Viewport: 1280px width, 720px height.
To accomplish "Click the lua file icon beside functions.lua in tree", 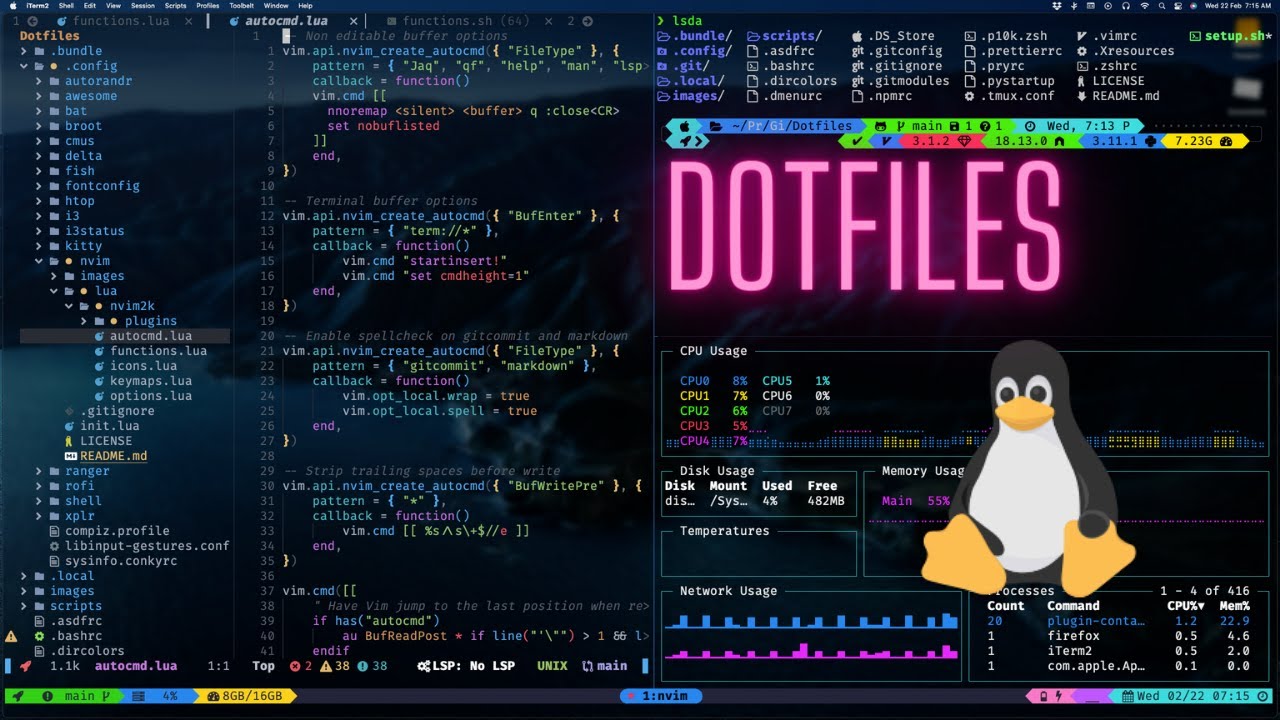I will [x=100, y=351].
